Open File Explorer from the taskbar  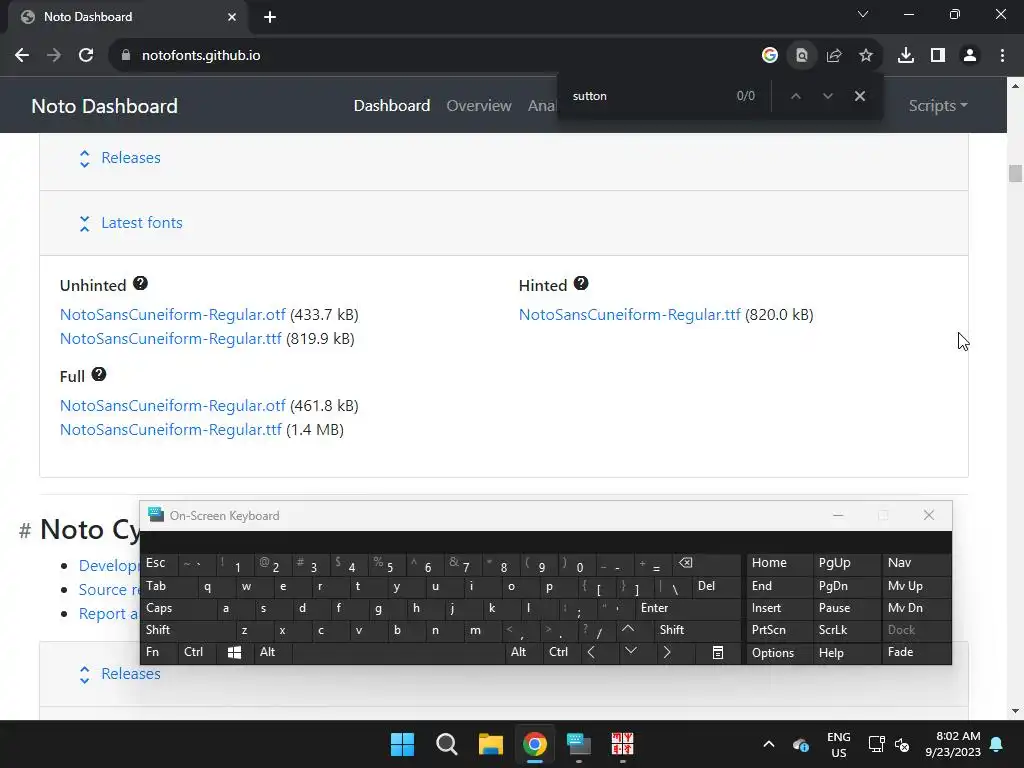[490, 744]
